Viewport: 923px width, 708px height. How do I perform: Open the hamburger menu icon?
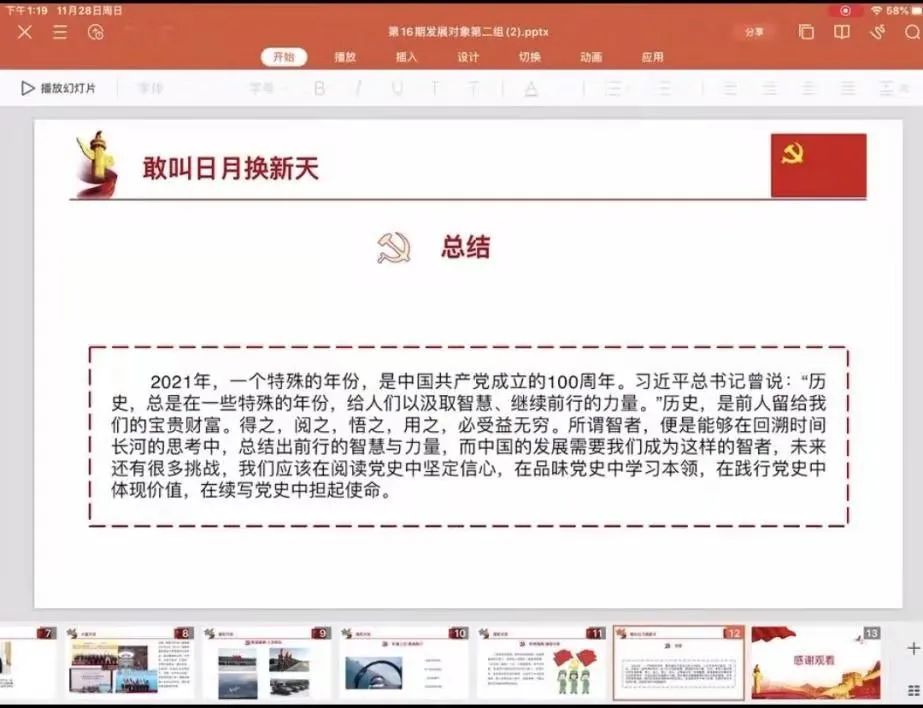click(x=60, y=32)
